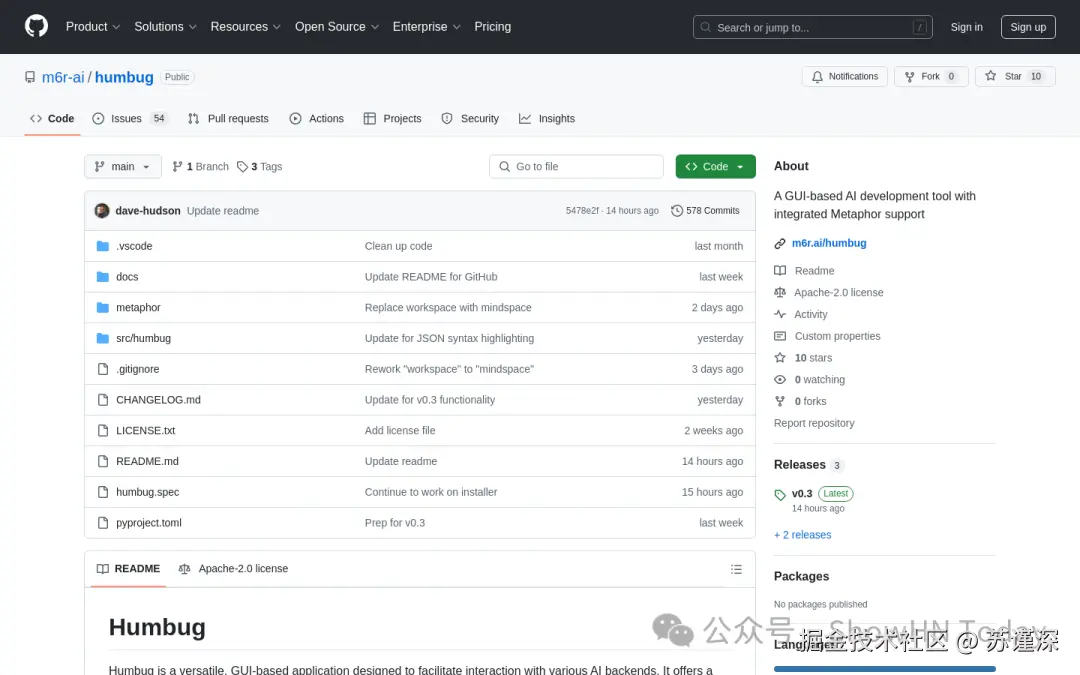The image size is (1080, 675).
Task: Expand the Solutions menu
Action: [x=165, y=27]
